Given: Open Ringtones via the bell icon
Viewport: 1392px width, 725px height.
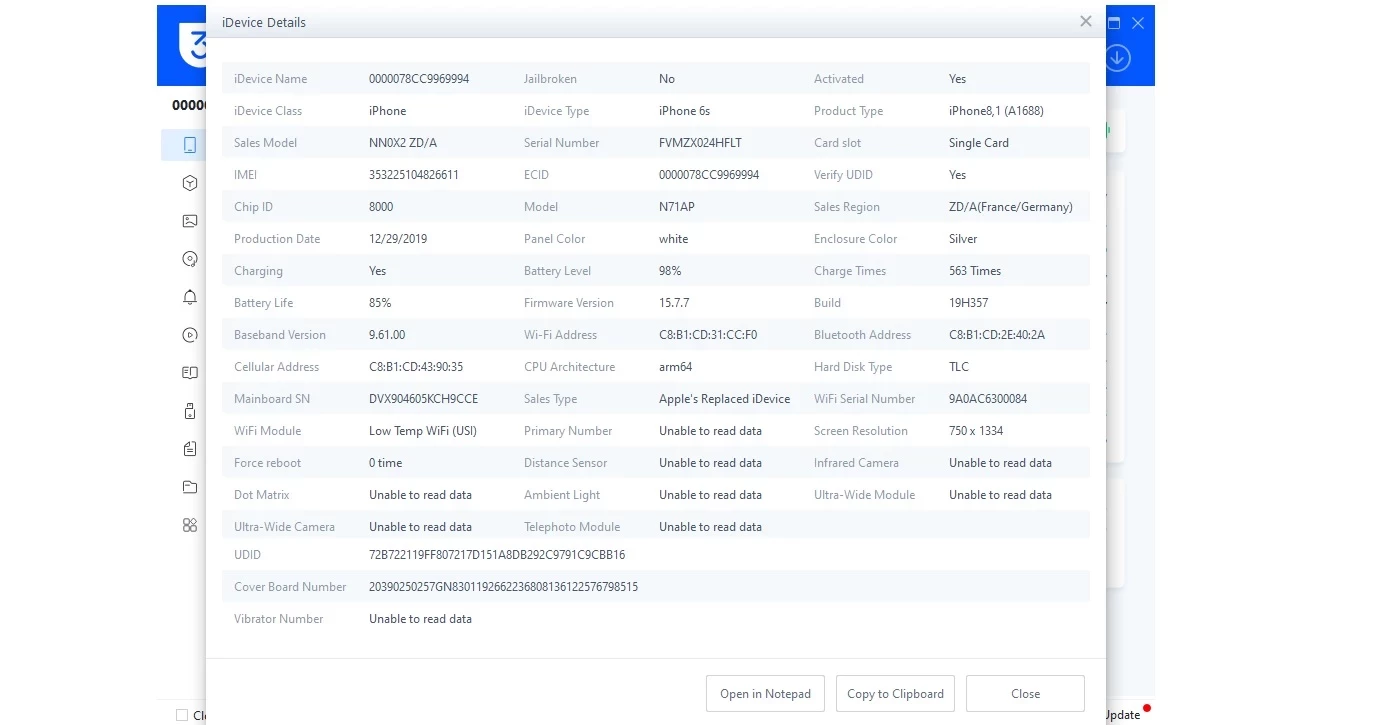Looking at the screenshot, I should click(x=190, y=297).
